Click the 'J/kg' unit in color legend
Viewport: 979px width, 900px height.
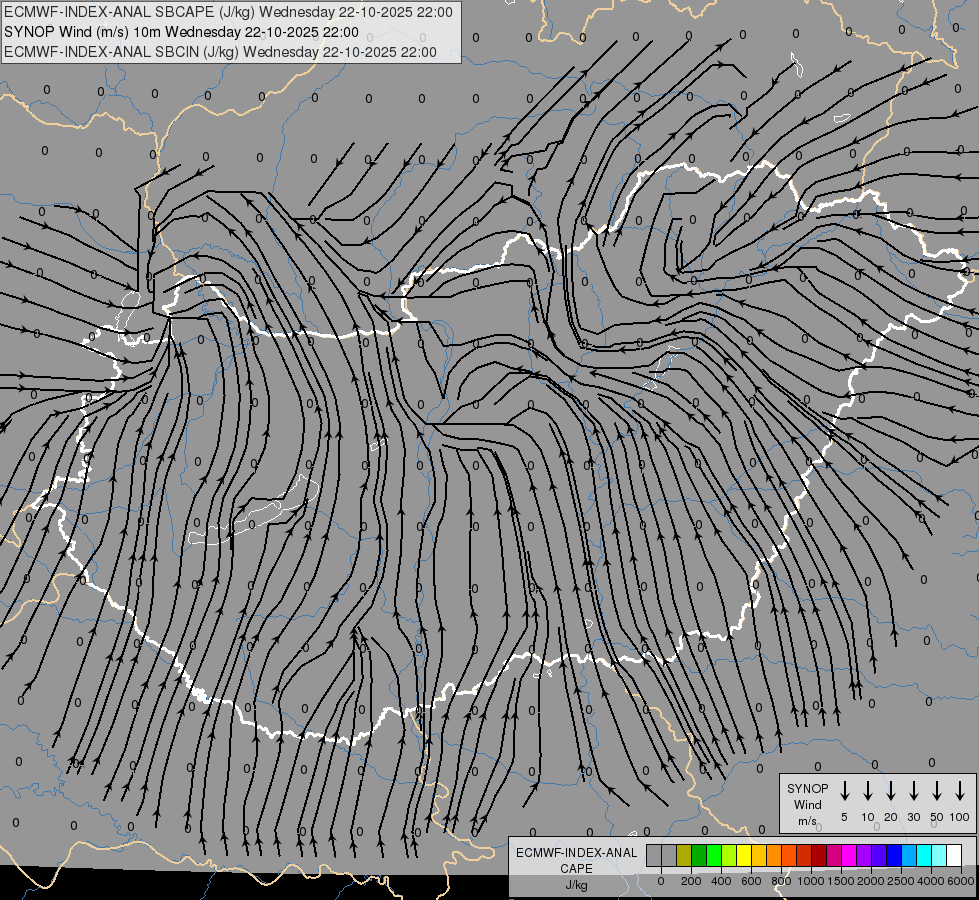(576, 885)
